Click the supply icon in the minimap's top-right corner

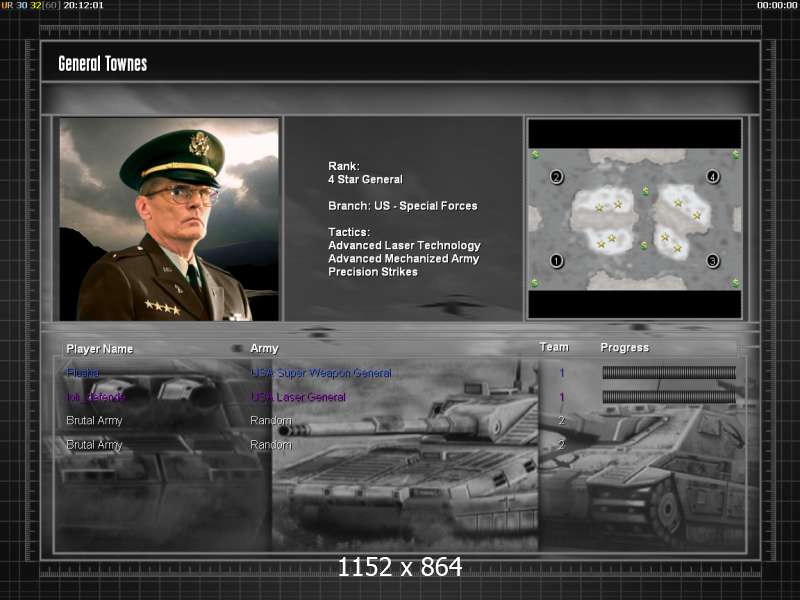735,154
